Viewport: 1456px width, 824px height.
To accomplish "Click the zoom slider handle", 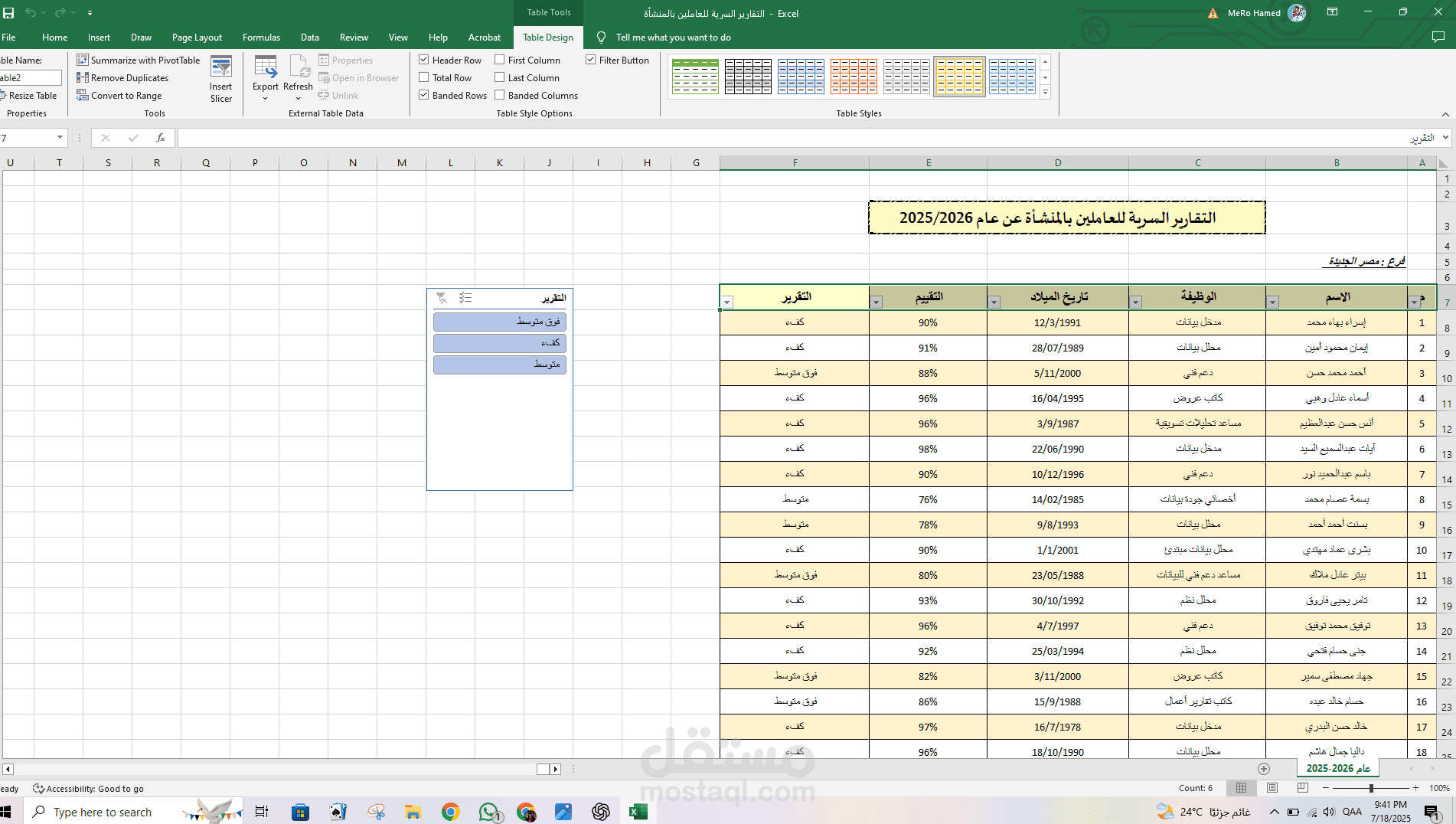I will coord(1371,788).
